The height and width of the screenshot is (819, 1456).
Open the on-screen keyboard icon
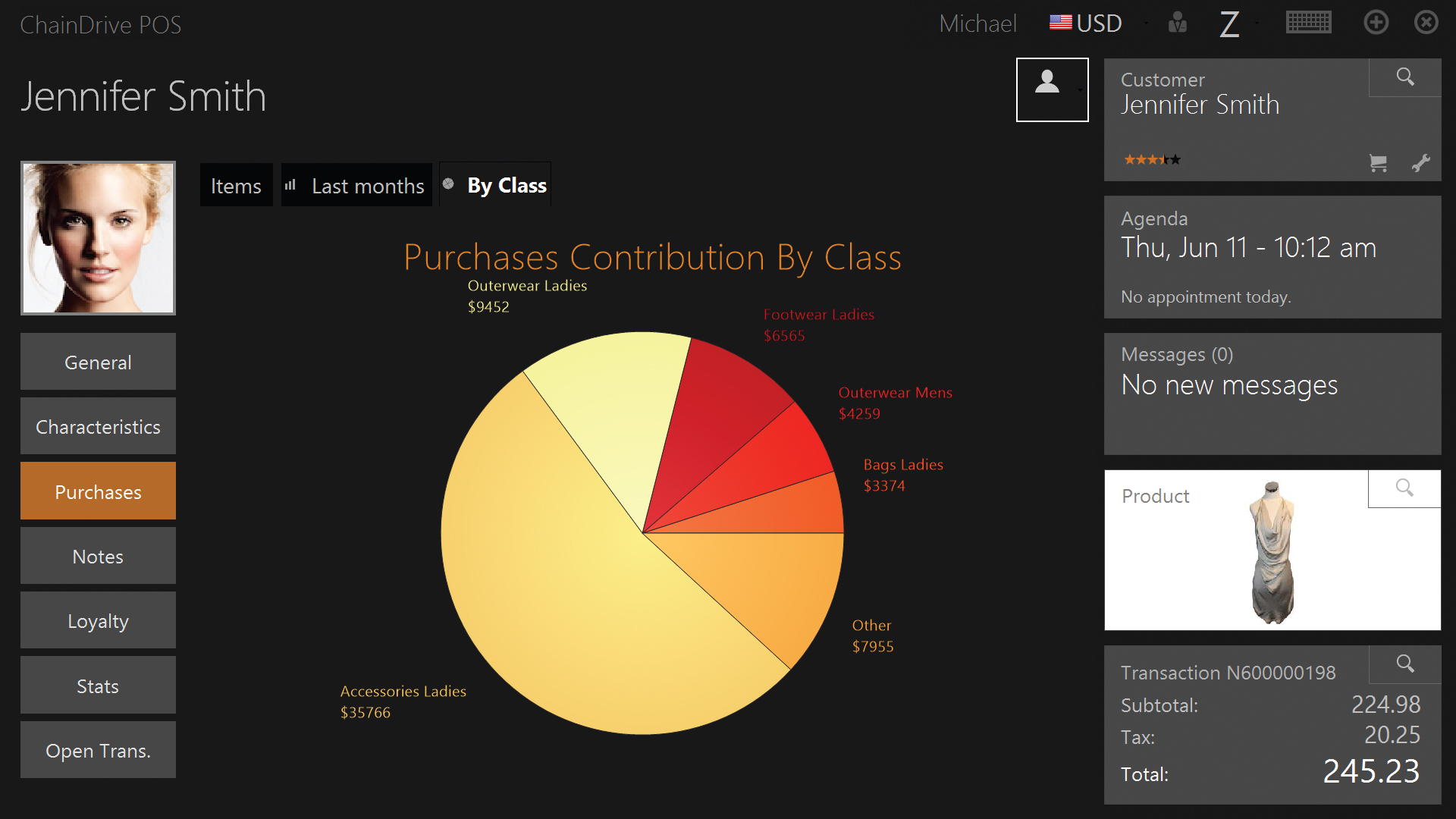tap(1308, 23)
